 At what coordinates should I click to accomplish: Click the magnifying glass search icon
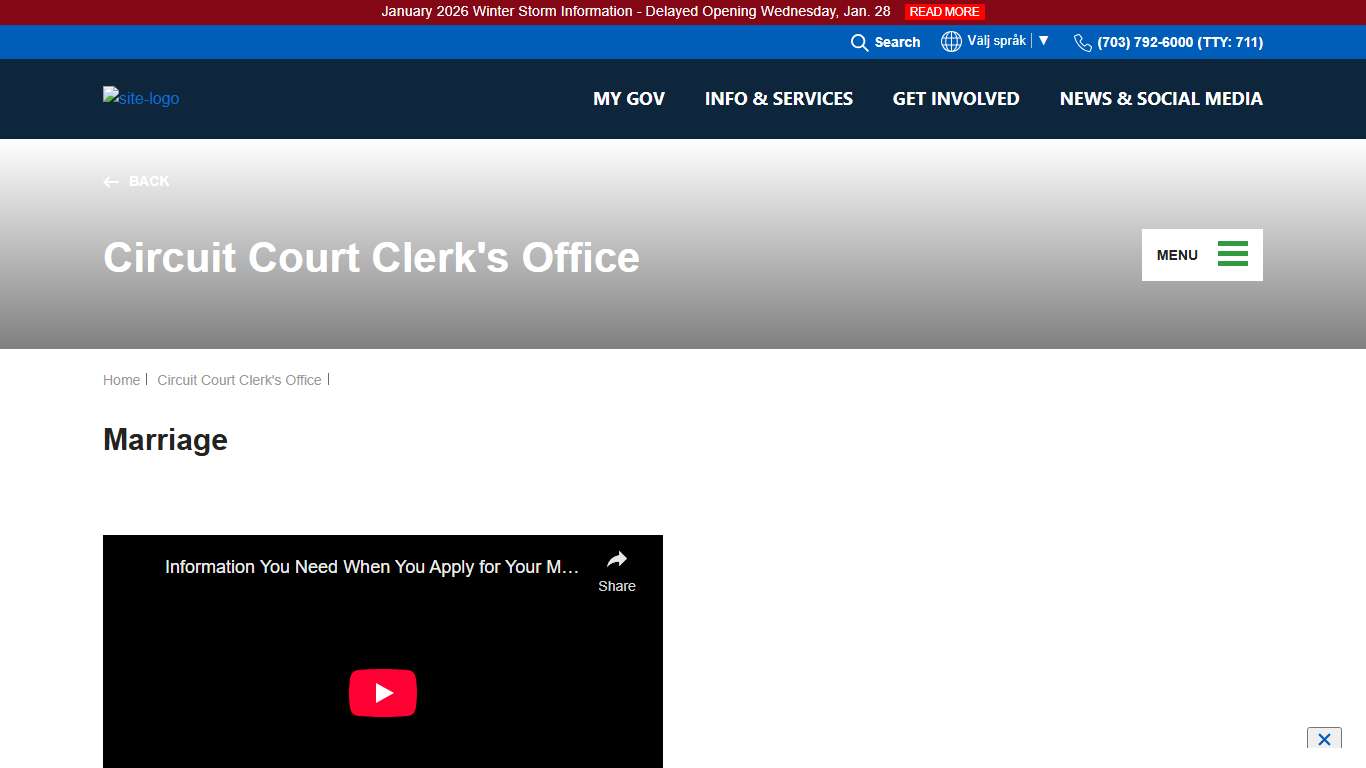[859, 42]
